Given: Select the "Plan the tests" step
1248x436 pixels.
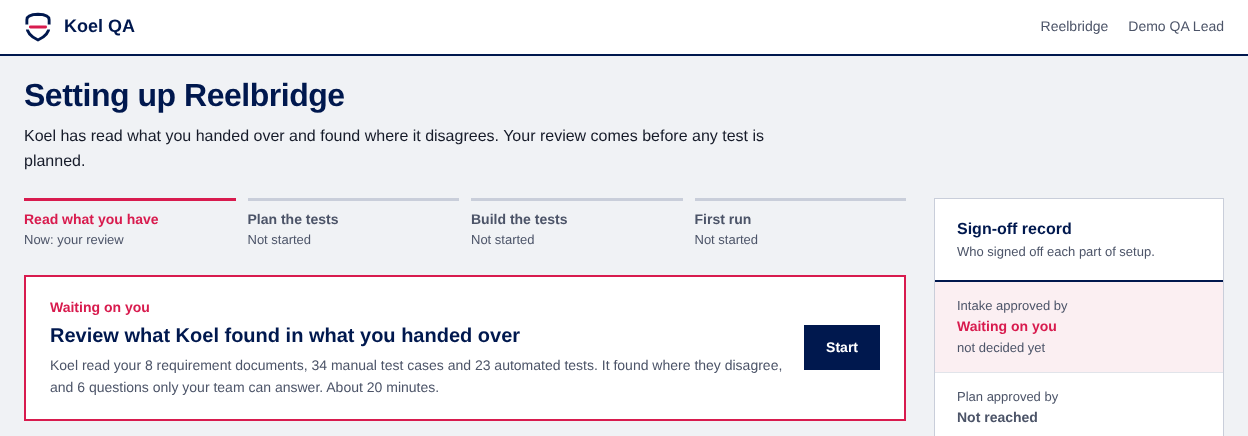Looking at the screenshot, I should 353,224.
